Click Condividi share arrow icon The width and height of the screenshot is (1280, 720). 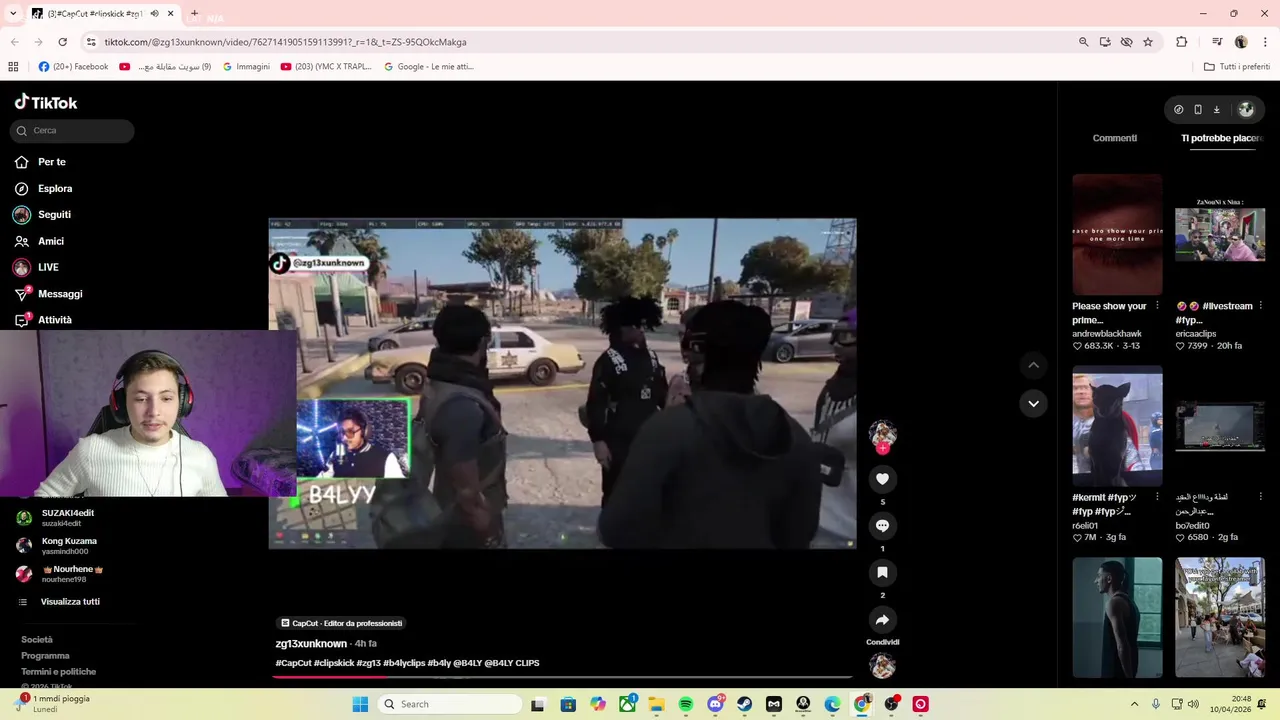(x=882, y=620)
